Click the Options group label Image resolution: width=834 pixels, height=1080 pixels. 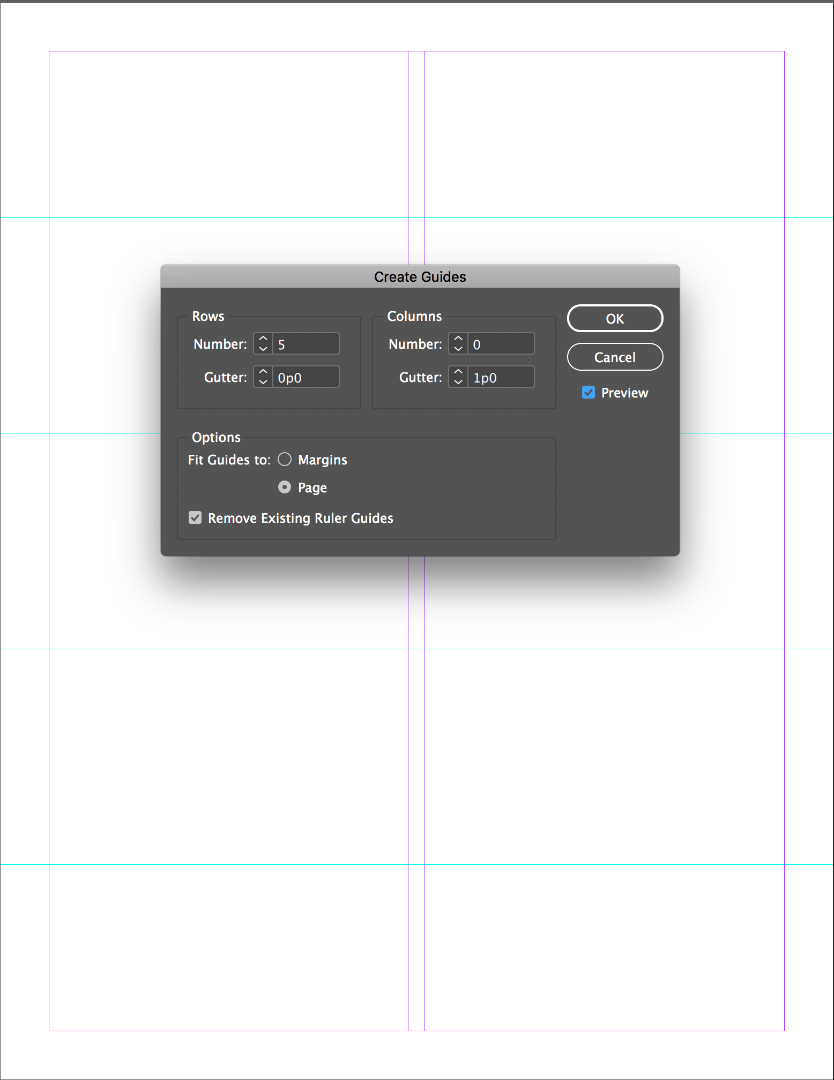(216, 437)
